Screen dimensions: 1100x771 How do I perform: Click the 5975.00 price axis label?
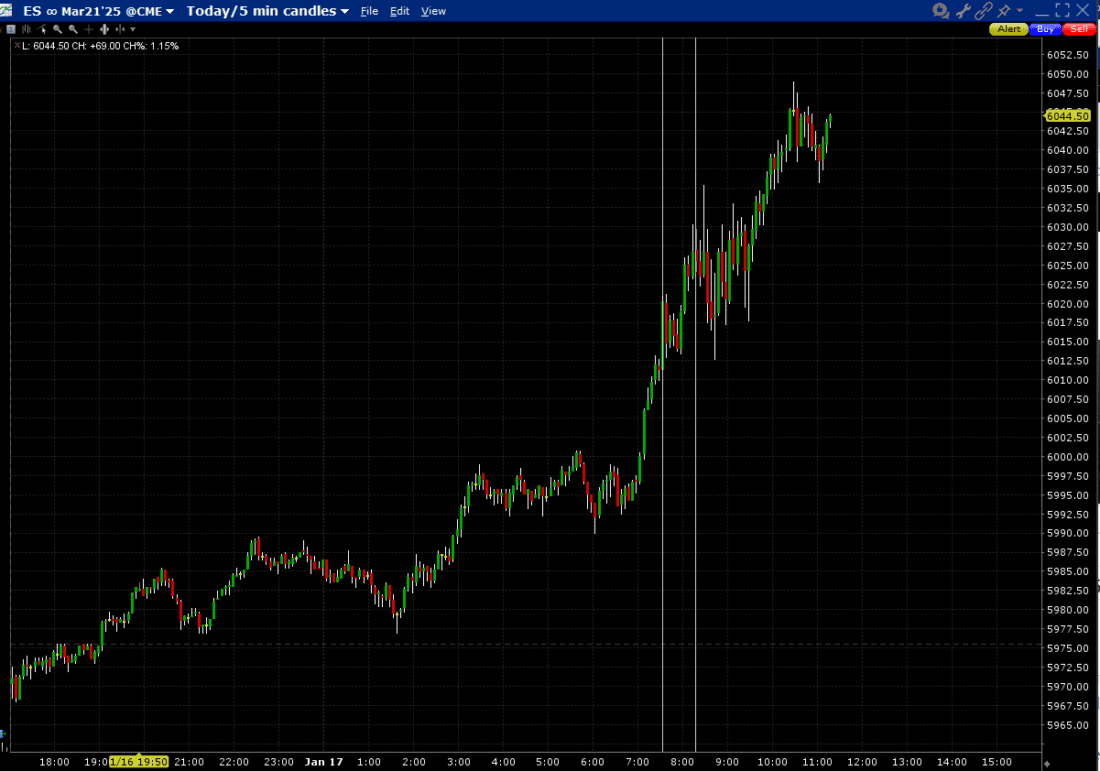point(1068,648)
